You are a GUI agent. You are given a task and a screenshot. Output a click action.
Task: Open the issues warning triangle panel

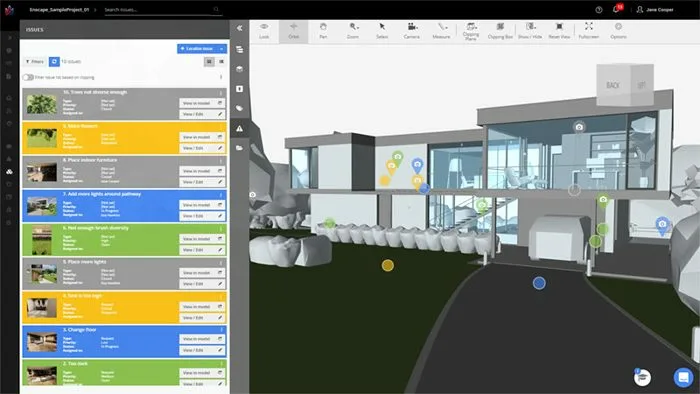click(240, 129)
